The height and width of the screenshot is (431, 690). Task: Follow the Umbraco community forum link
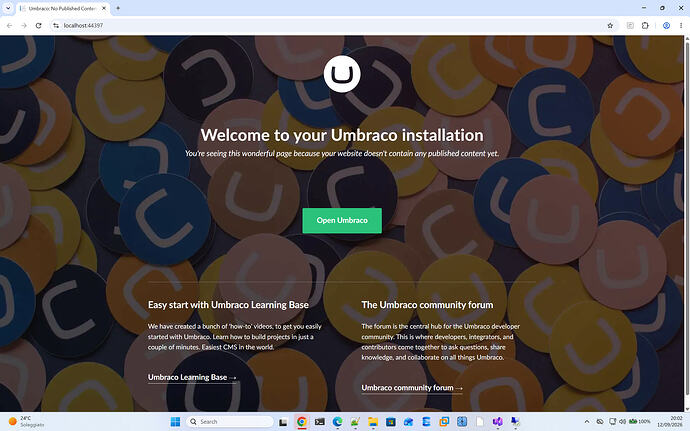(412, 388)
